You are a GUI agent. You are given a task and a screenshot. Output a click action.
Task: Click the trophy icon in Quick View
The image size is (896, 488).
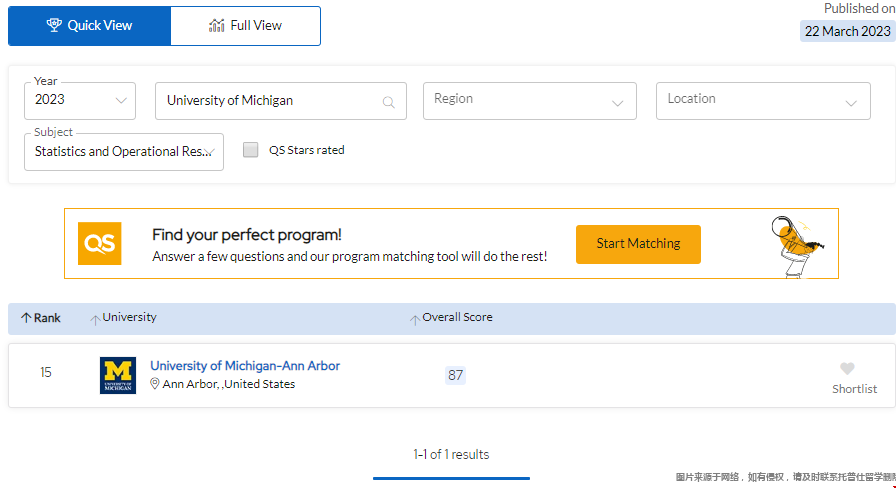coord(54,25)
